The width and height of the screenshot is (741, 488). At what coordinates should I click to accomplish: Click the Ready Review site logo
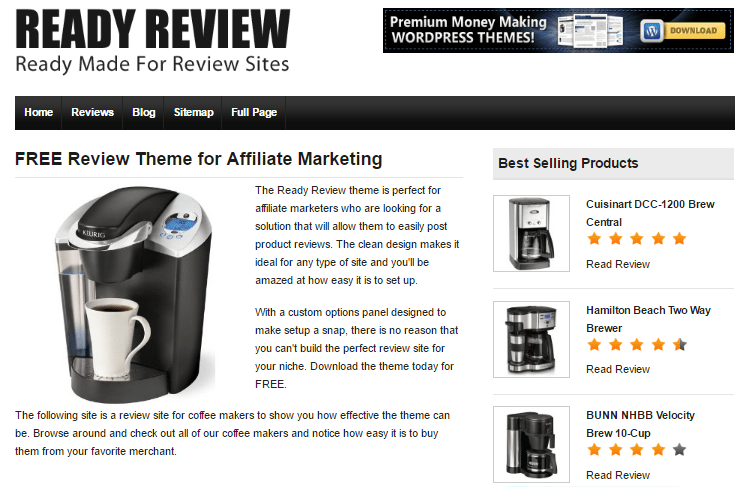pyautogui.click(x=153, y=41)
